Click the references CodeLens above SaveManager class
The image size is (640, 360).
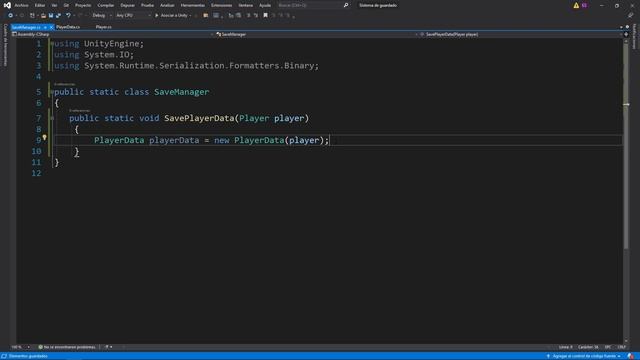64,84
